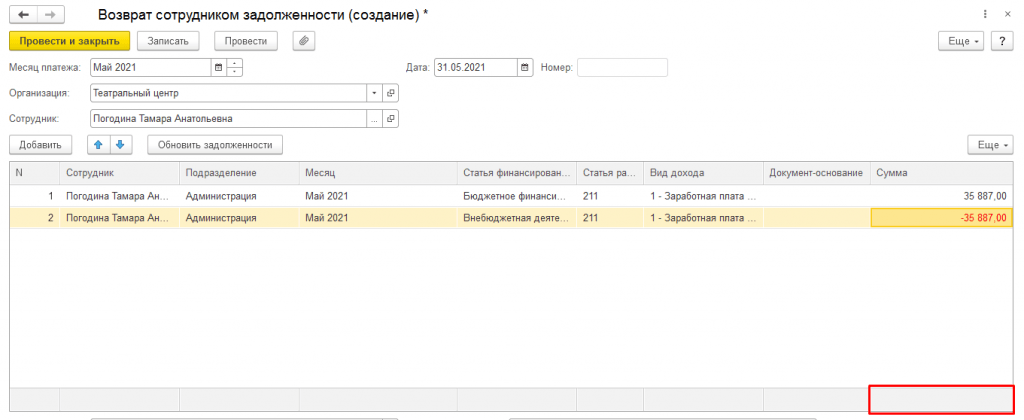Select the Май 2021 cell in row 2
Viewport: 1024px width, 420px height.
378,218
